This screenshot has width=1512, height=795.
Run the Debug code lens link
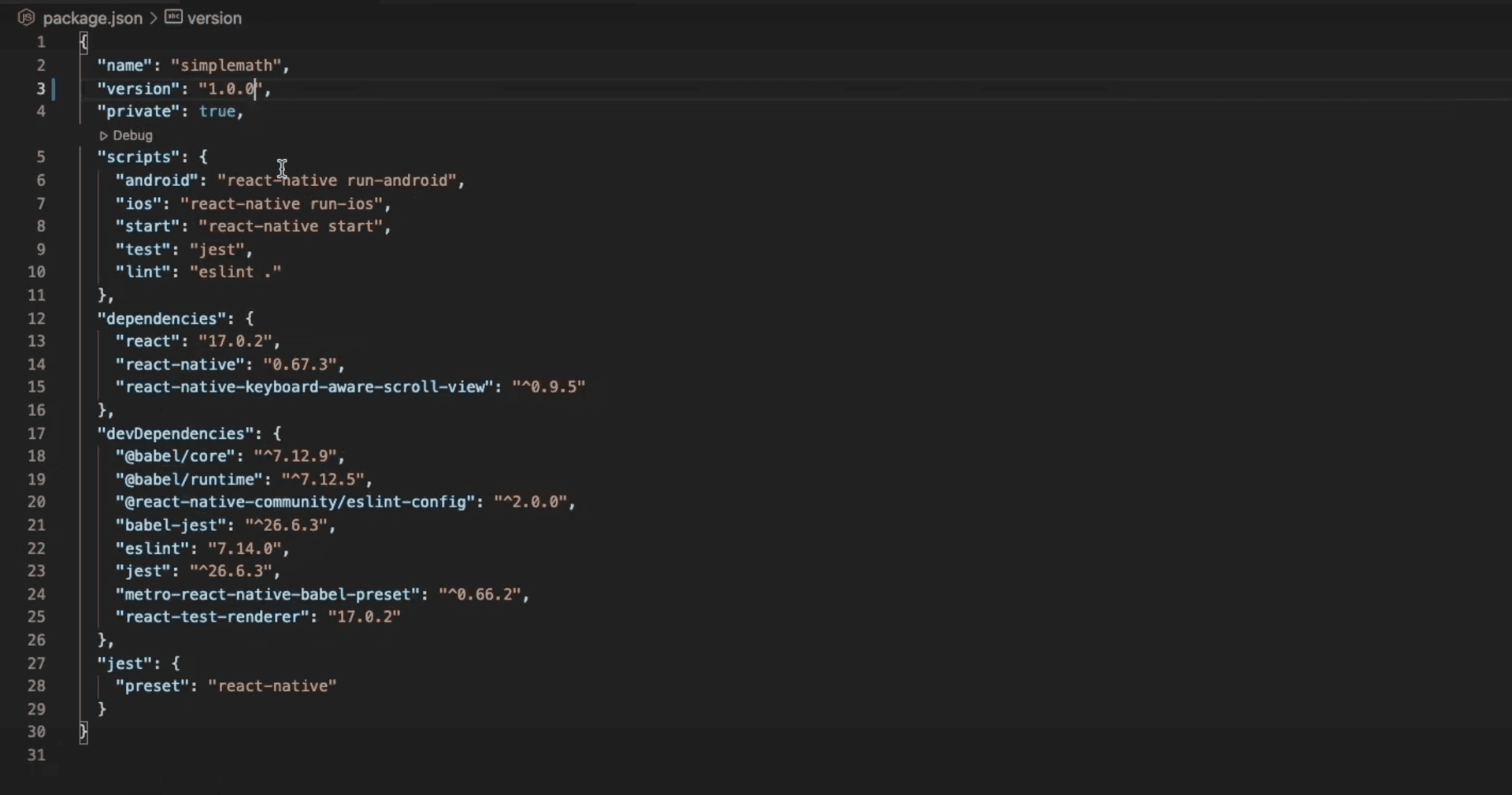coord(132,136)
